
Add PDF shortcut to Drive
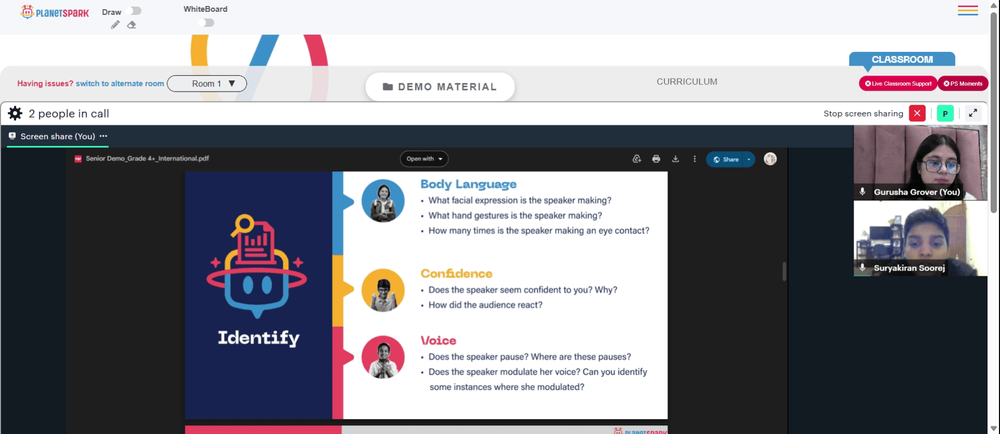click(x=636, y=159)
